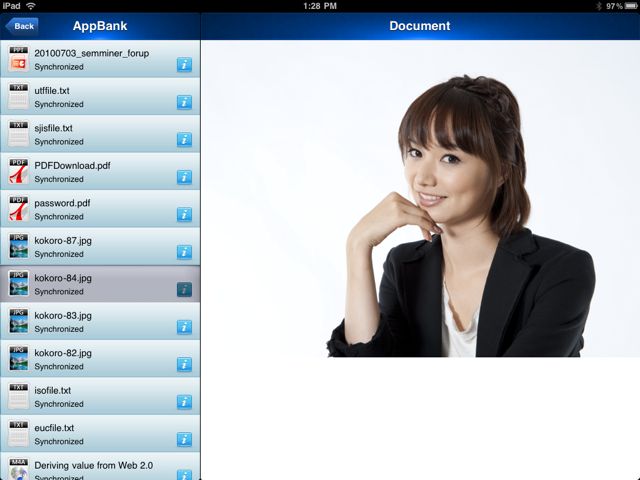Tap the 1:28 PM clock

coord(320,6)
